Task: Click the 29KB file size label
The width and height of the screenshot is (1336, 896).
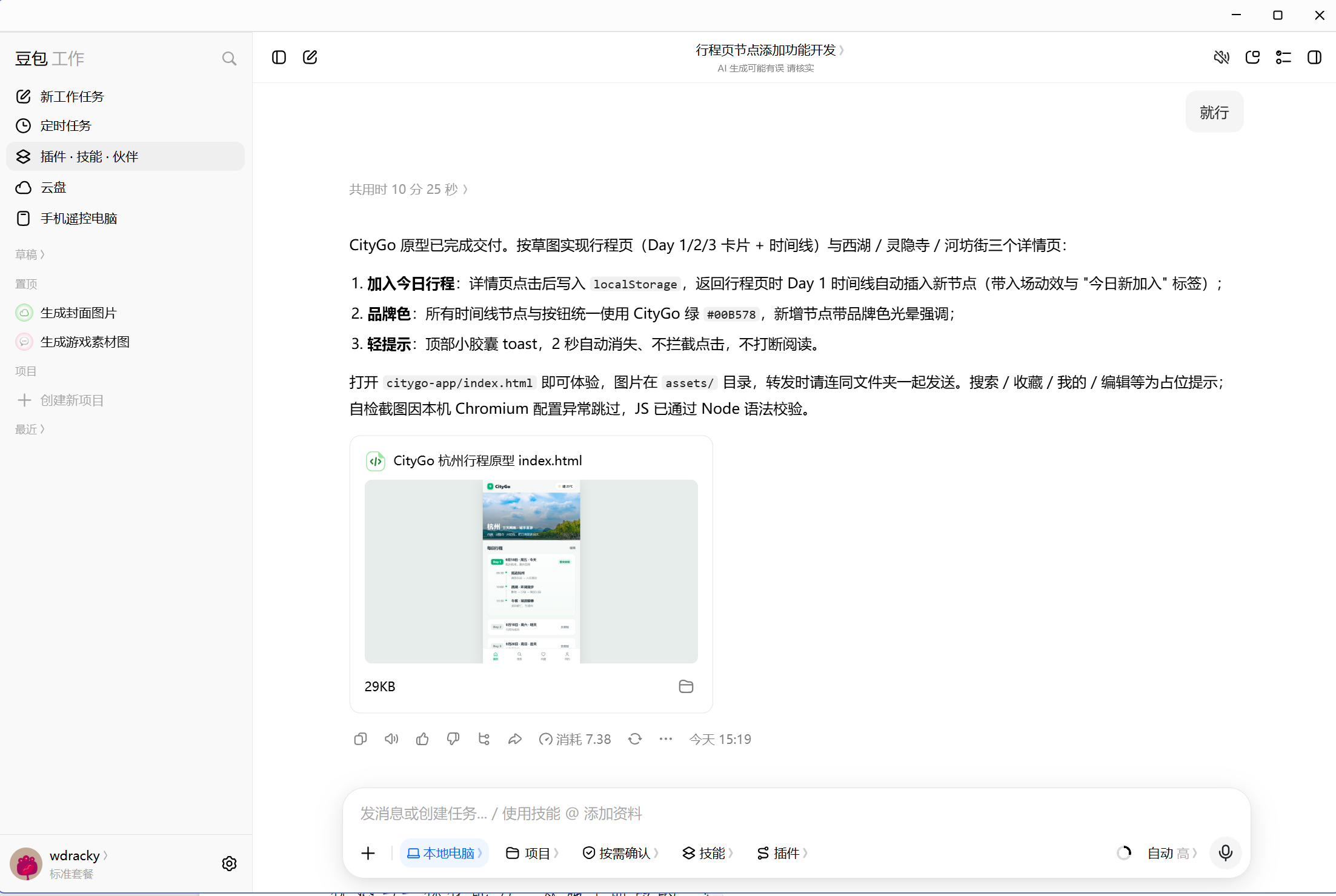Action: click(380, 686)
